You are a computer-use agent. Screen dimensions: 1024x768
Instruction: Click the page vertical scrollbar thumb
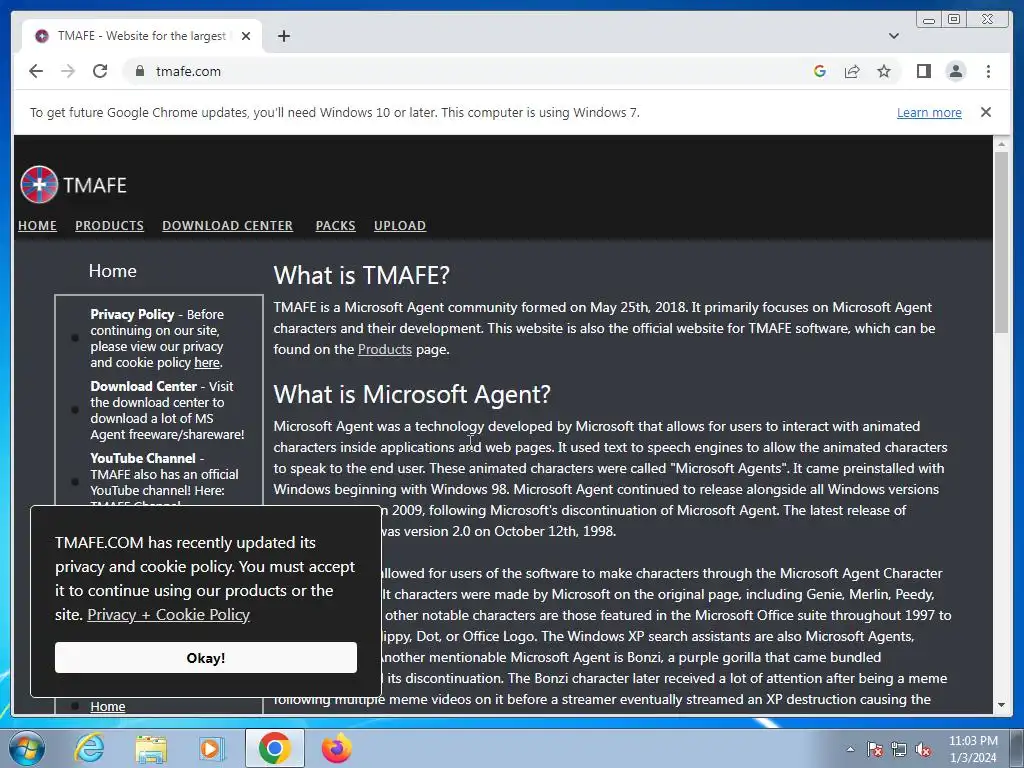pyautogui.click(x=1001, y=242)
